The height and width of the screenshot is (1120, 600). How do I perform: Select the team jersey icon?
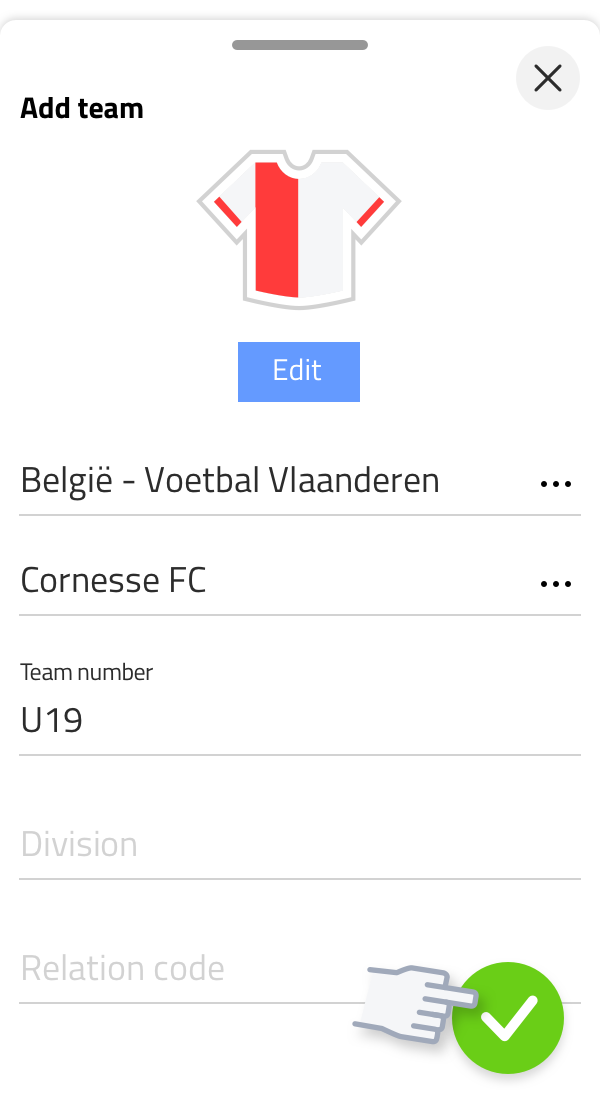[299, 229]
